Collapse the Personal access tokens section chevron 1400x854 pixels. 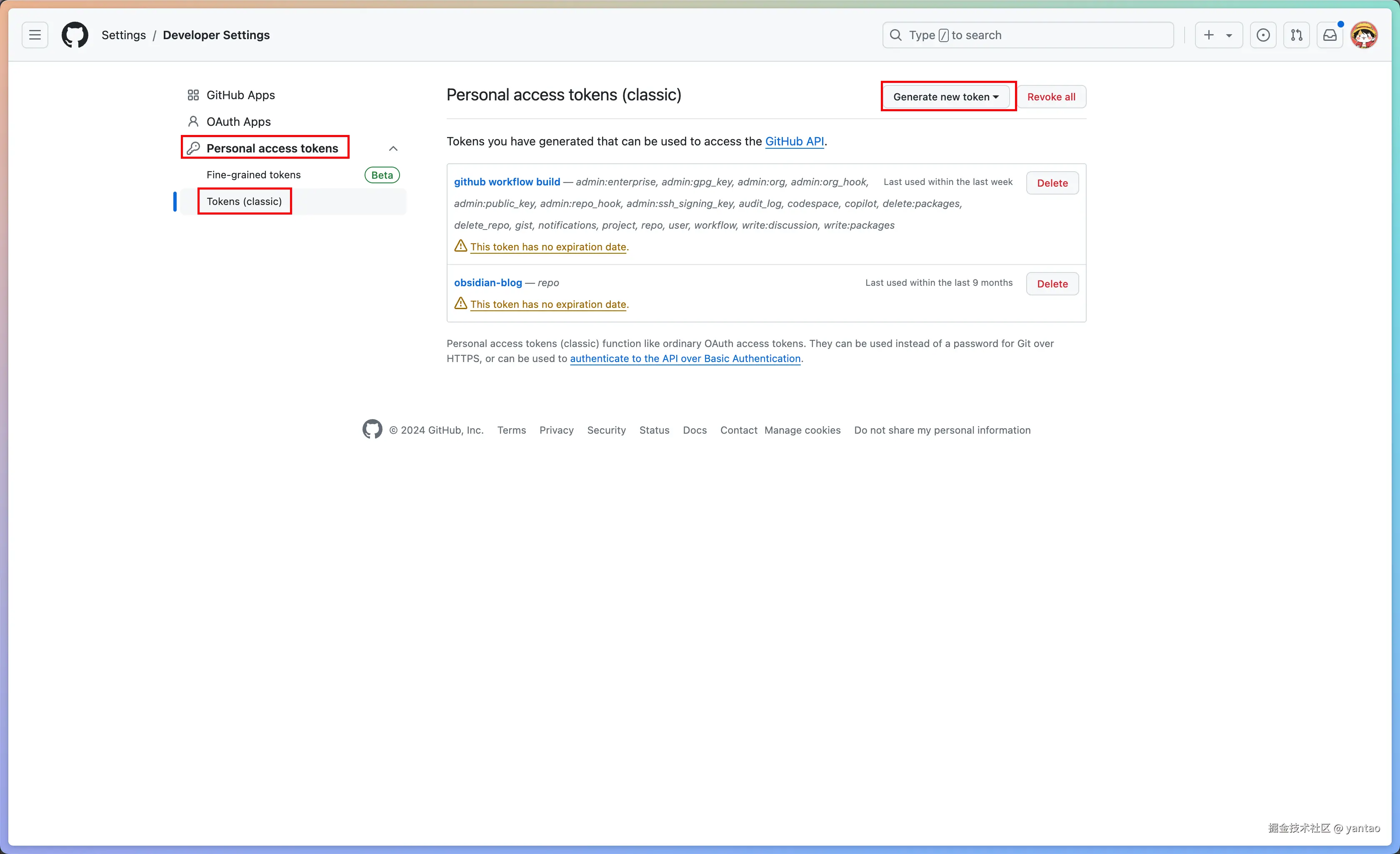click(393, 148)
